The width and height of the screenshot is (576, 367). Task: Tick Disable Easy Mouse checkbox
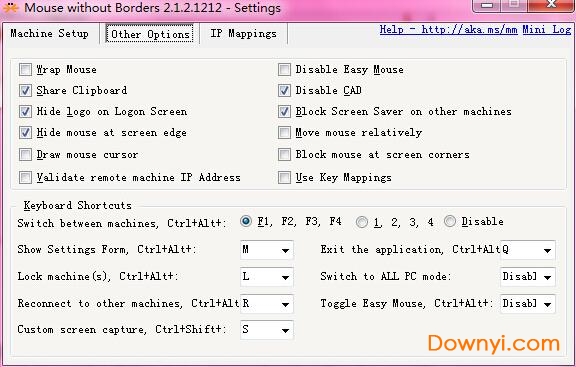(284, 69)
